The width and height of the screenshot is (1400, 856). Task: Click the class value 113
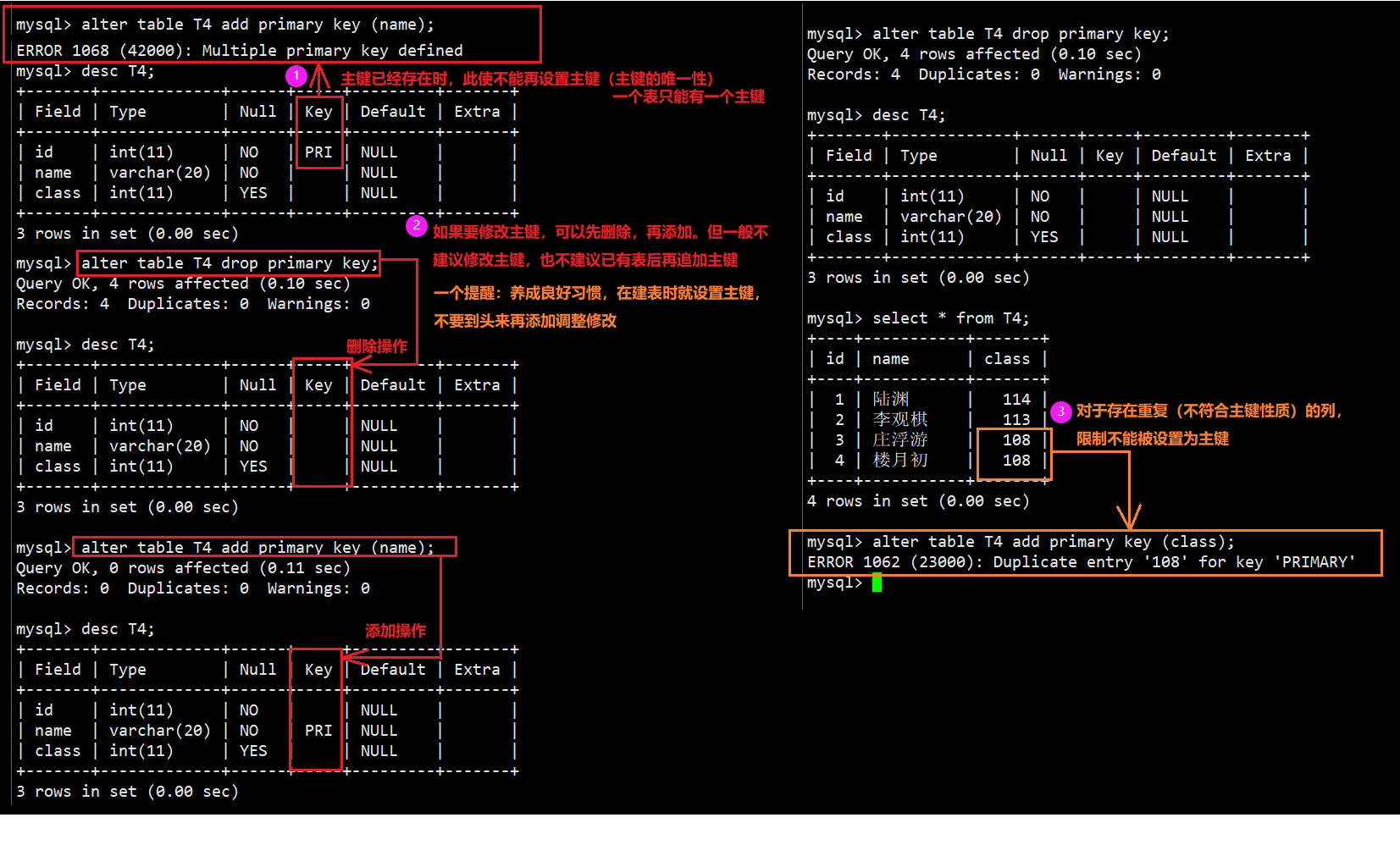[1016, 420]
